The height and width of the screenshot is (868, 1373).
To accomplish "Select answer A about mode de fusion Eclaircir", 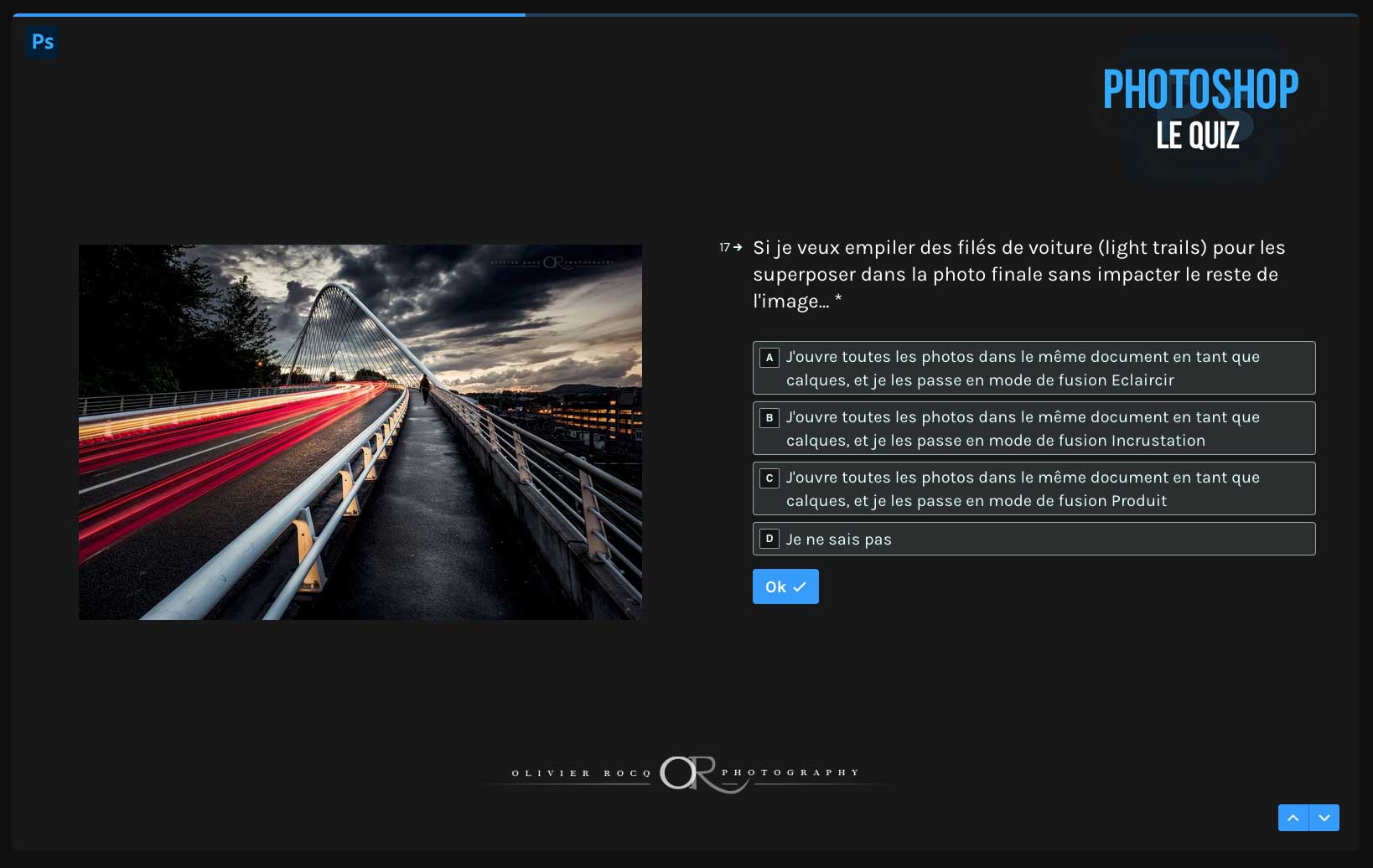I will point(1034,368).
